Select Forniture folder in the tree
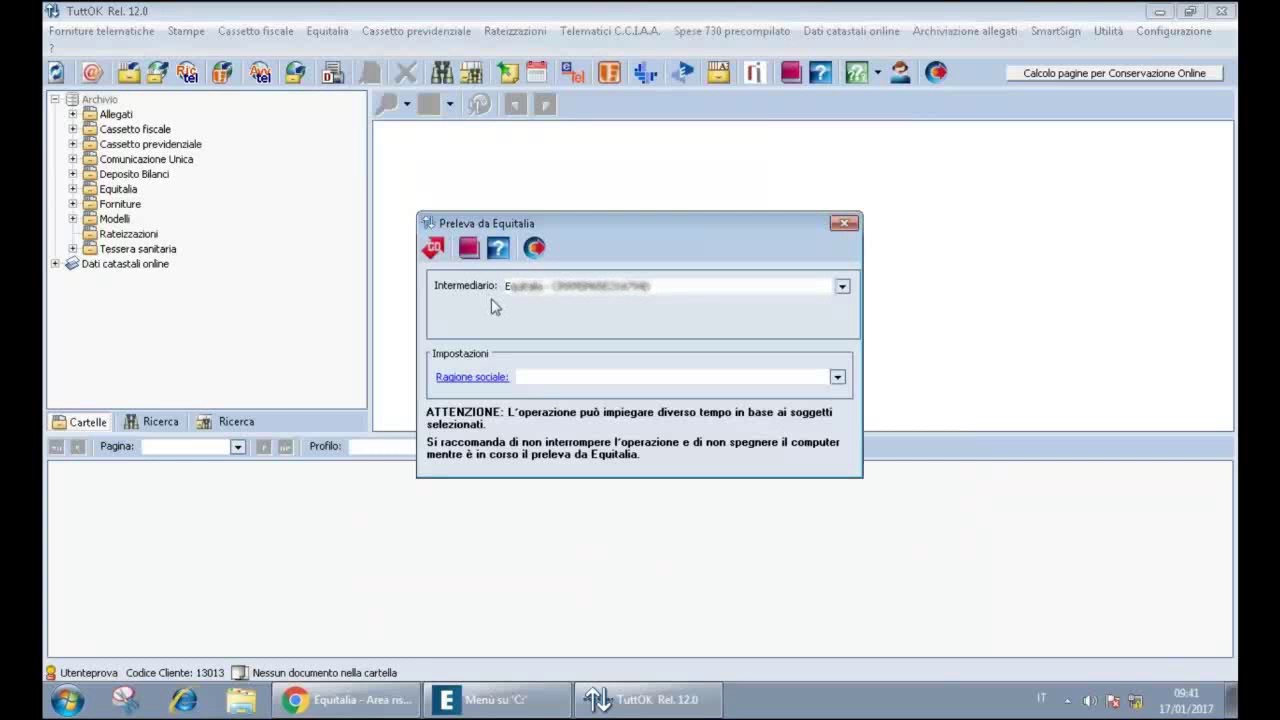The width and height of the screenshot is (1280, 720). click(120, 204)
